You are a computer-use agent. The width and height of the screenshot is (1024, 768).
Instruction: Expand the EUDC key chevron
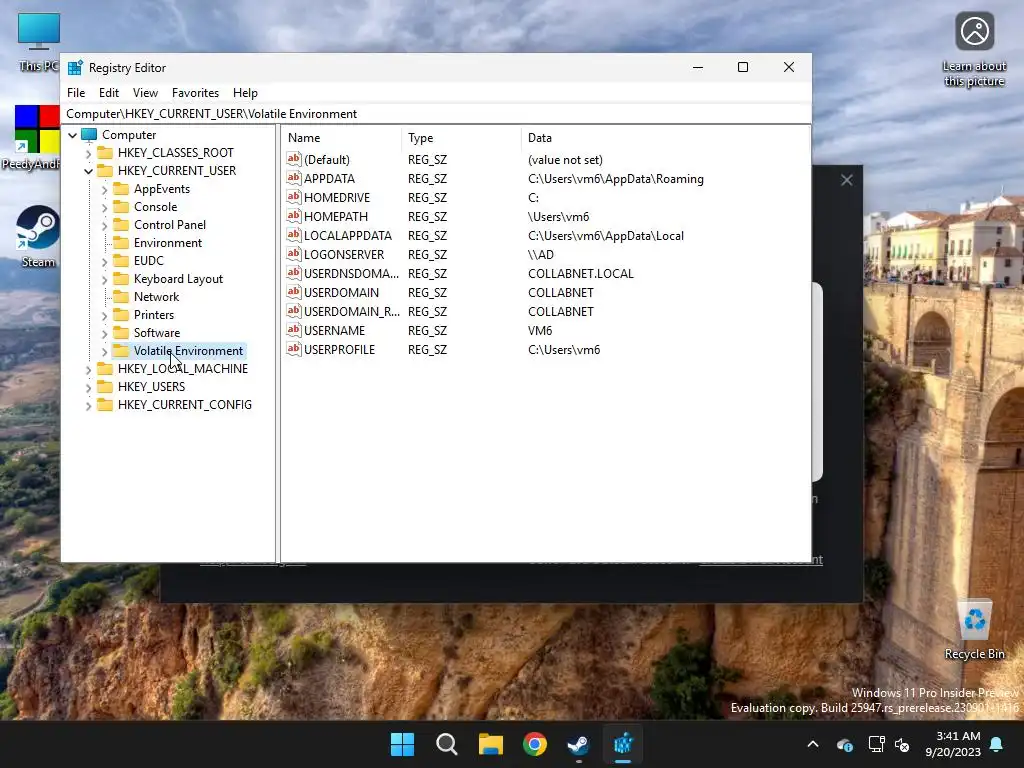(104, 261)
